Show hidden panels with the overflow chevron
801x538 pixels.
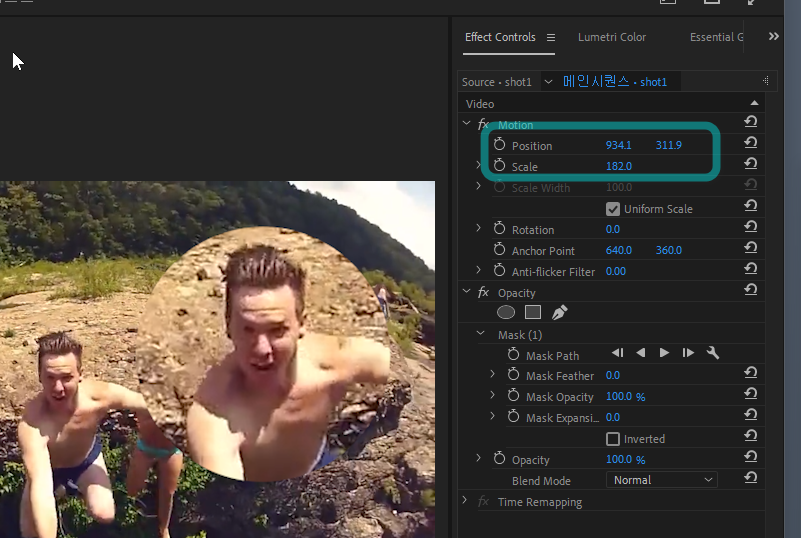pyautogui.click(x=773, y=36)
